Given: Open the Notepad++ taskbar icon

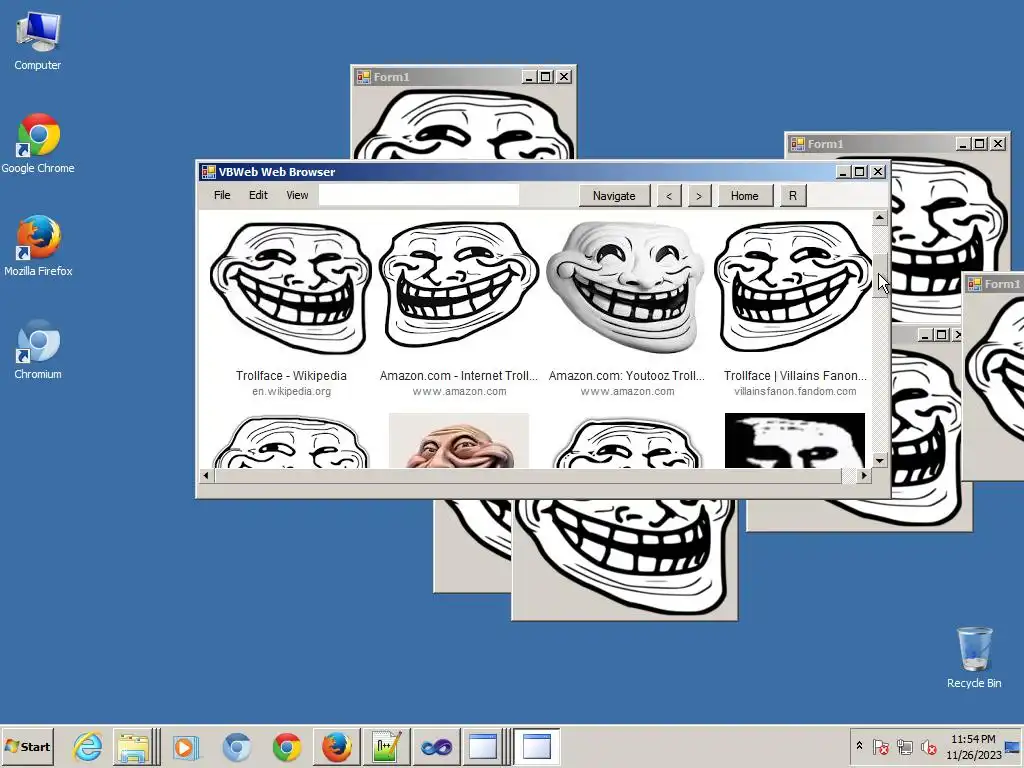Looking at the screenshot, I should (x=387, y=746).
